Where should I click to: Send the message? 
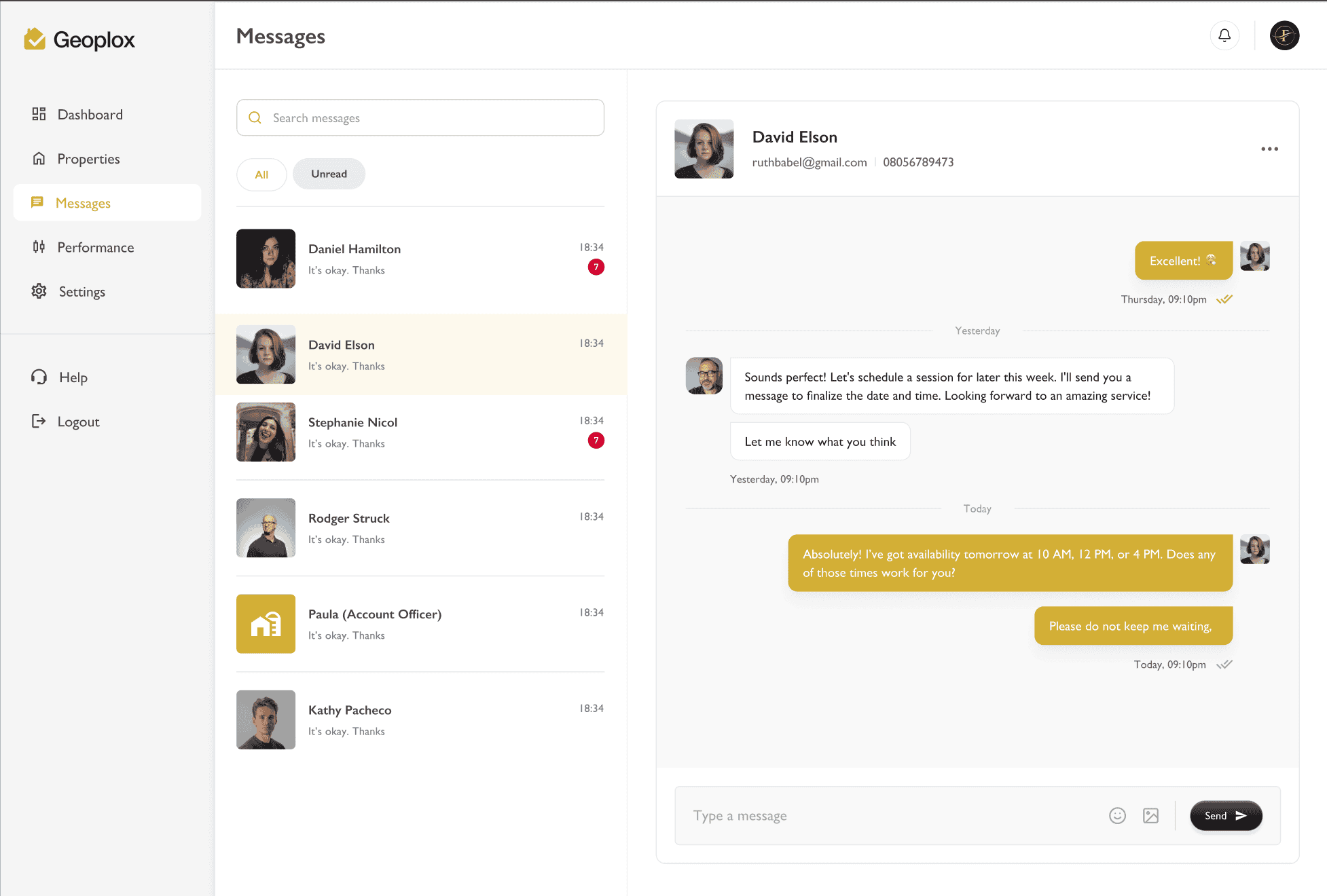point(1226,815)
